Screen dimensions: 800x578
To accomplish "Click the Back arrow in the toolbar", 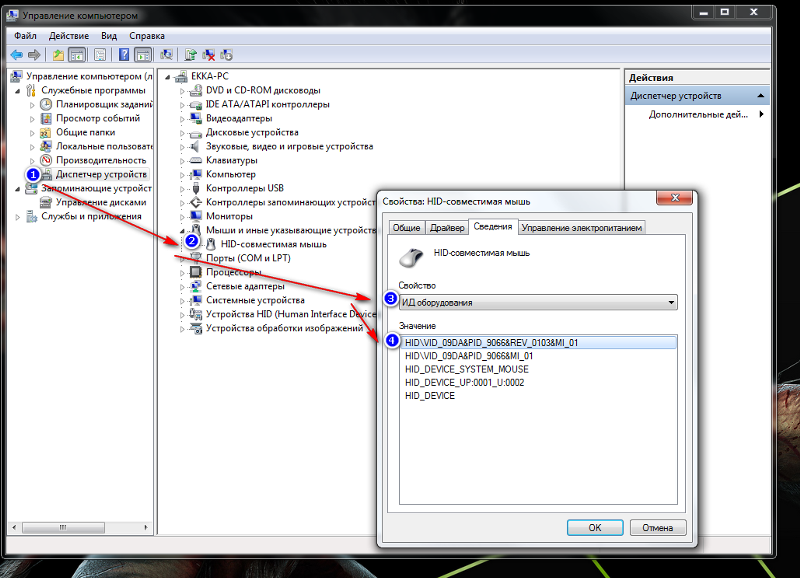I will coord(17,55).
